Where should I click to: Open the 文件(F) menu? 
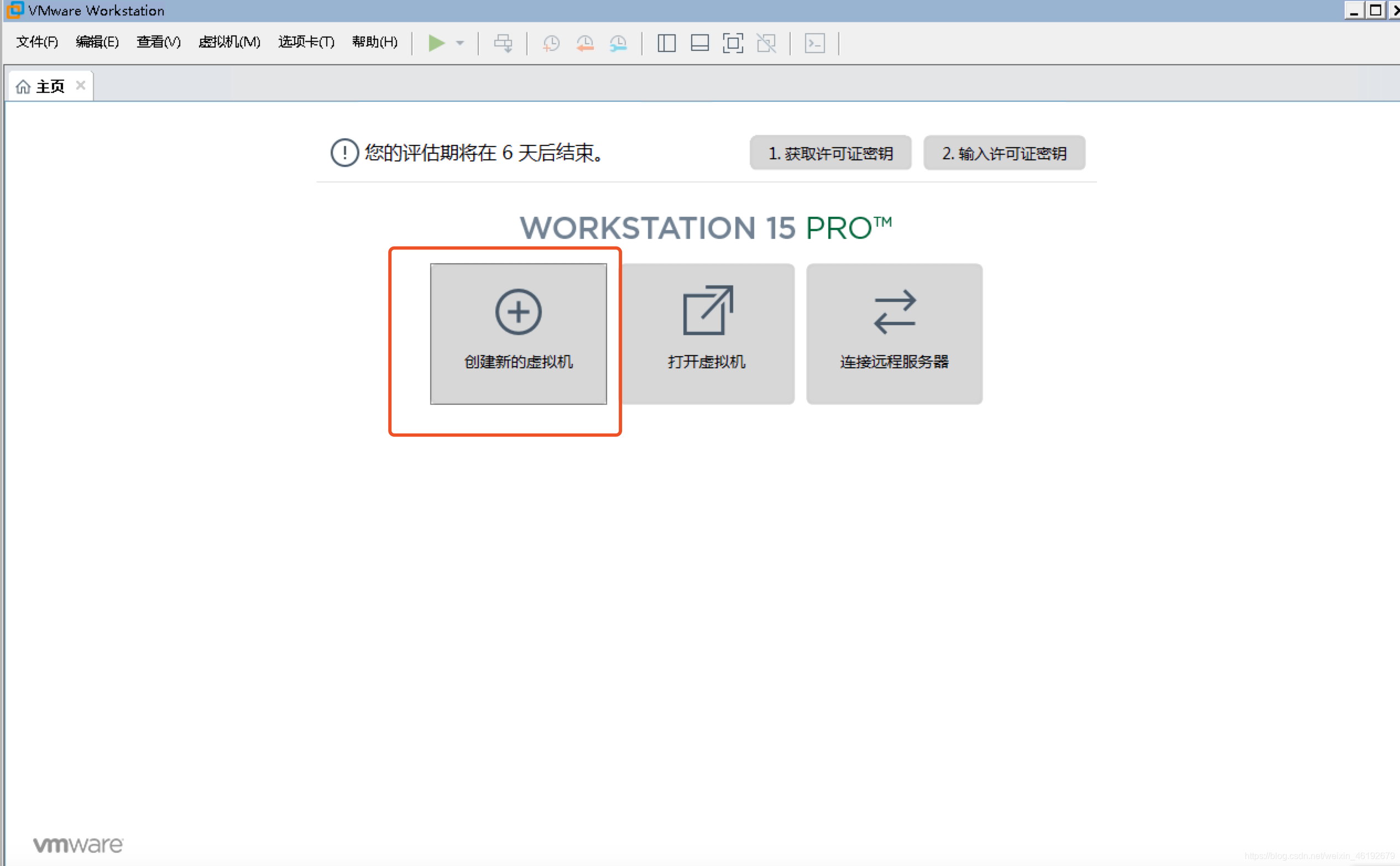37,42
